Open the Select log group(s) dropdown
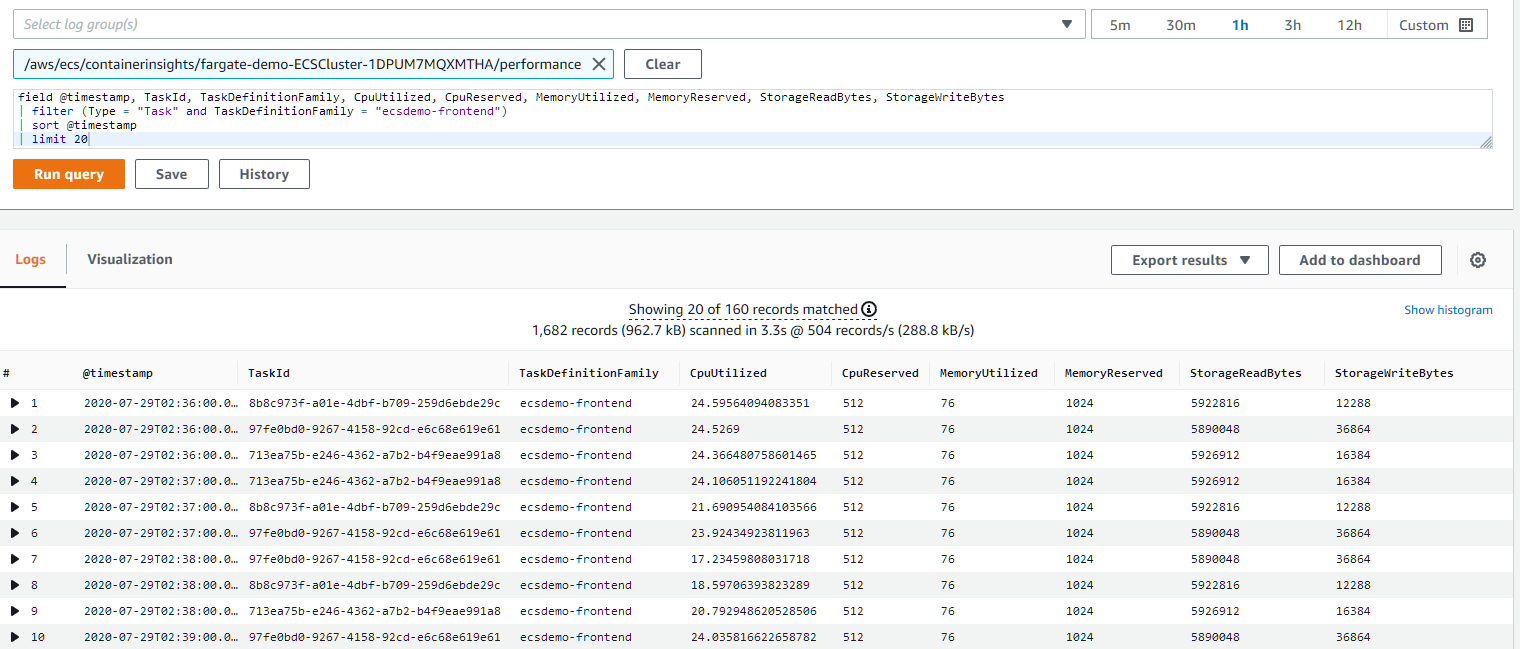1520x649 pixels. click(x=548, y=24)
